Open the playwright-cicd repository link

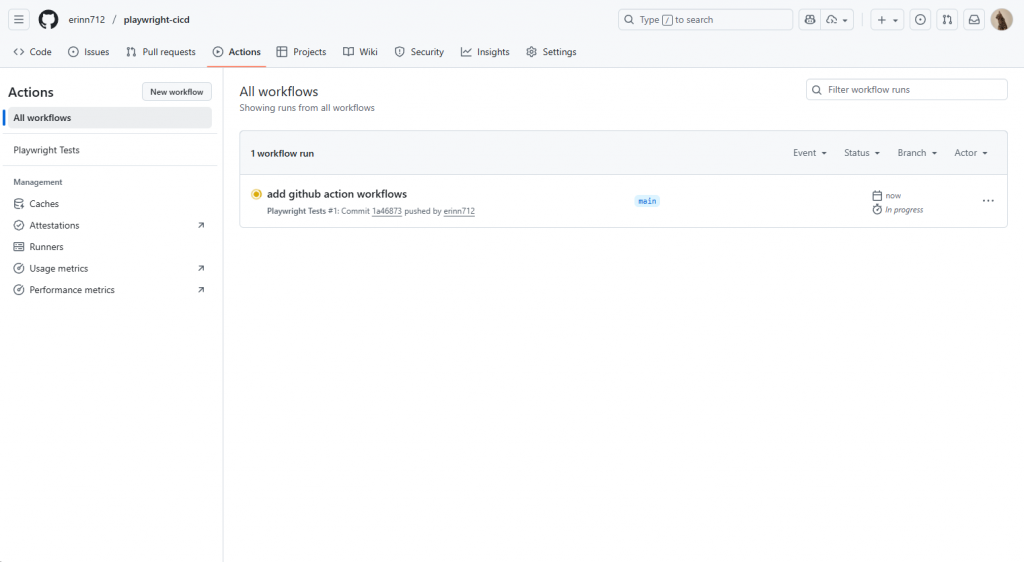coord(157,20)
